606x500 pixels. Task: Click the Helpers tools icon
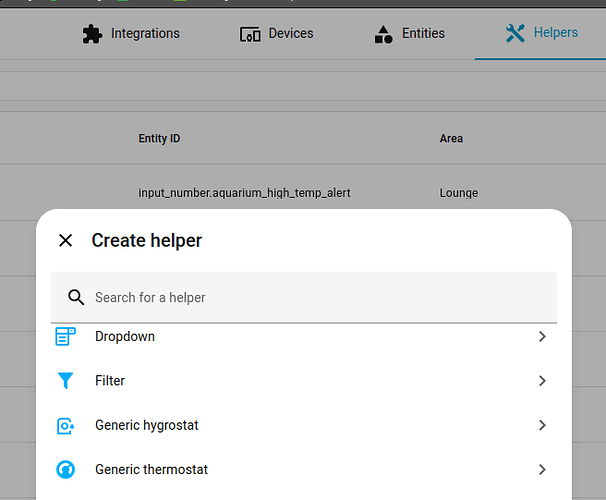click(515, 34)
